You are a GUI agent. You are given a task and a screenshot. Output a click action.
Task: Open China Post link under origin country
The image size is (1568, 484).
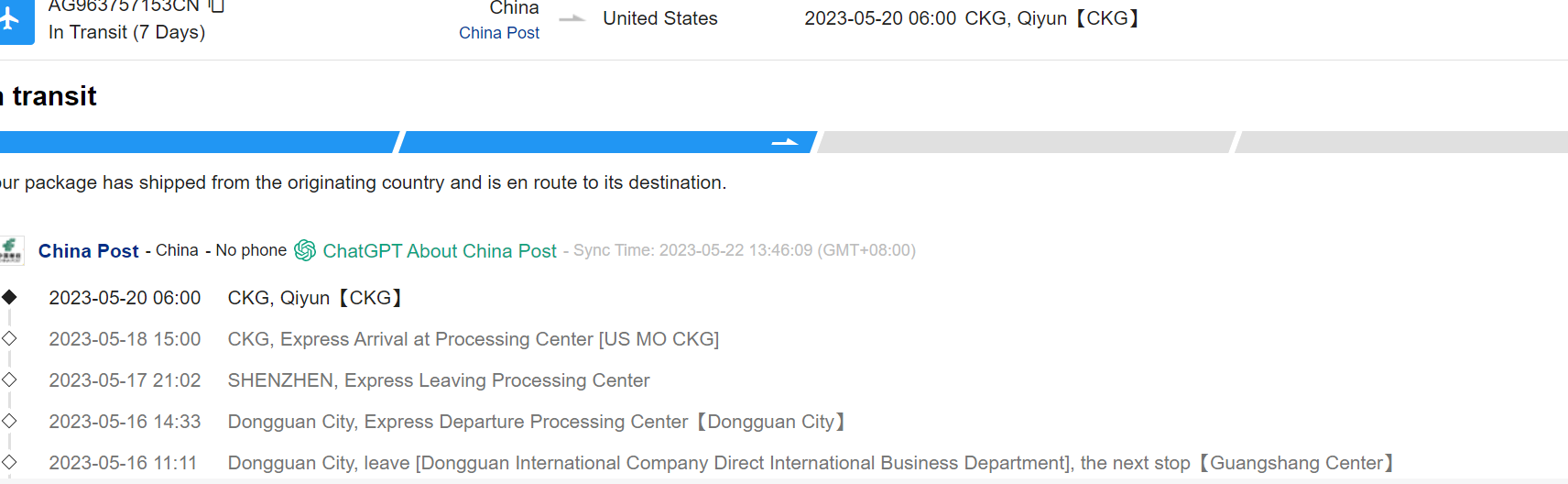[x=499, y=33]
